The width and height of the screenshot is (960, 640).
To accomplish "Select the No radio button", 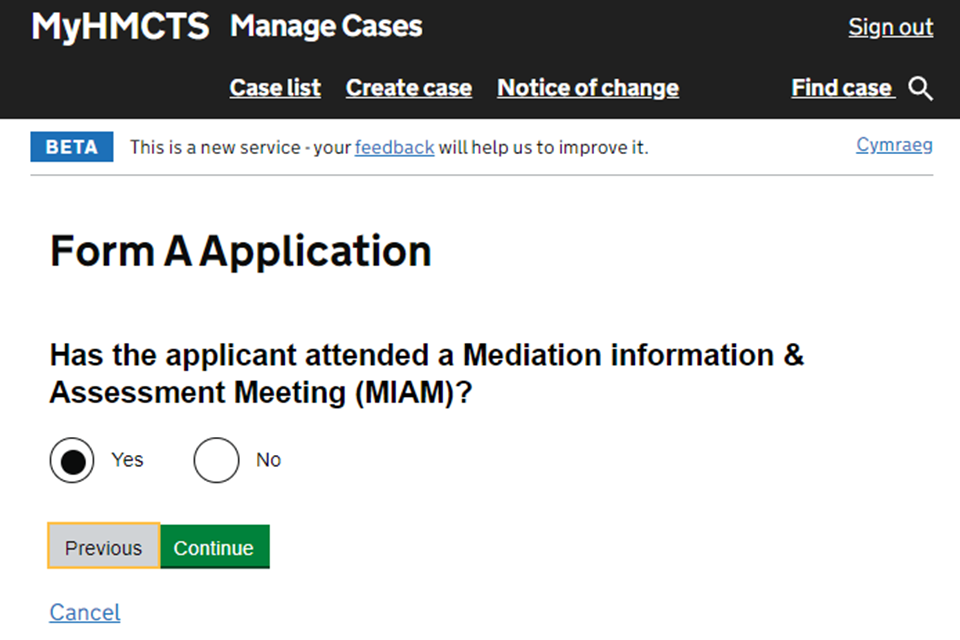I will (216, 461).
